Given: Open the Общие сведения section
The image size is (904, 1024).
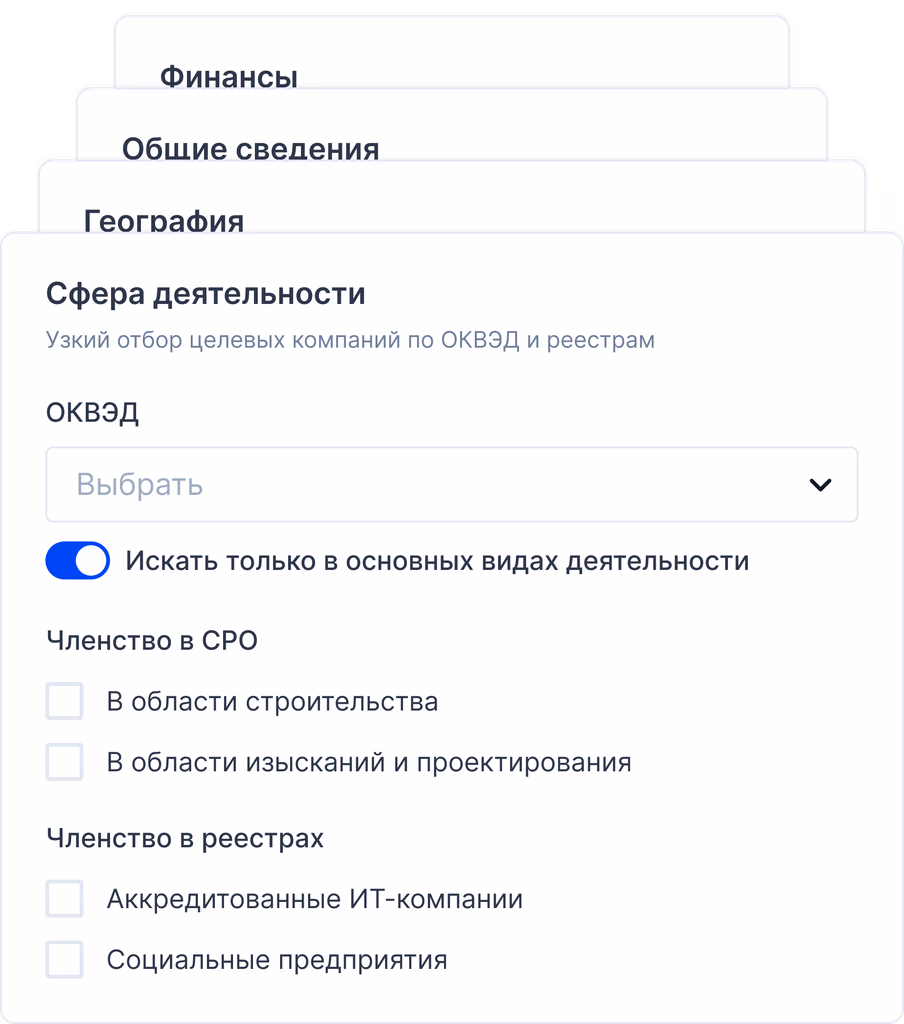Looking at the screenshot, I should point(250,149).
